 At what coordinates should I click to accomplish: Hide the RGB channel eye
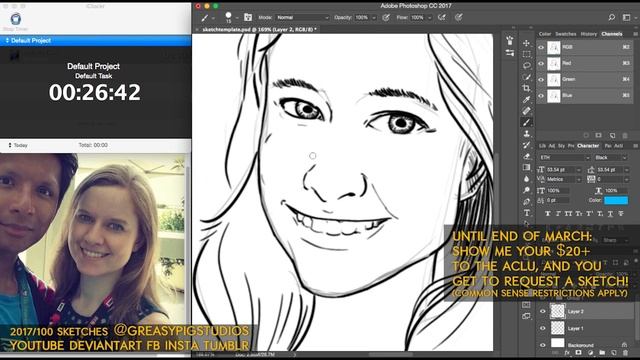click(541, 47)
